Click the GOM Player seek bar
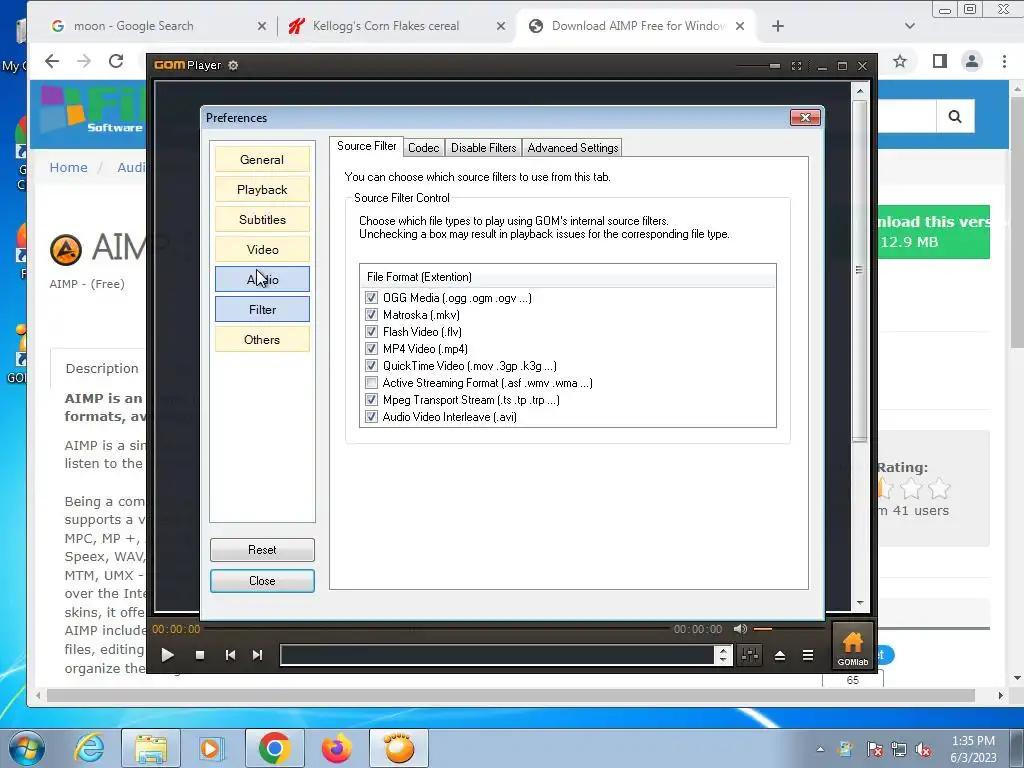Screen dimensions: 1024x768 pyautogui.click(x=438, y=629)
